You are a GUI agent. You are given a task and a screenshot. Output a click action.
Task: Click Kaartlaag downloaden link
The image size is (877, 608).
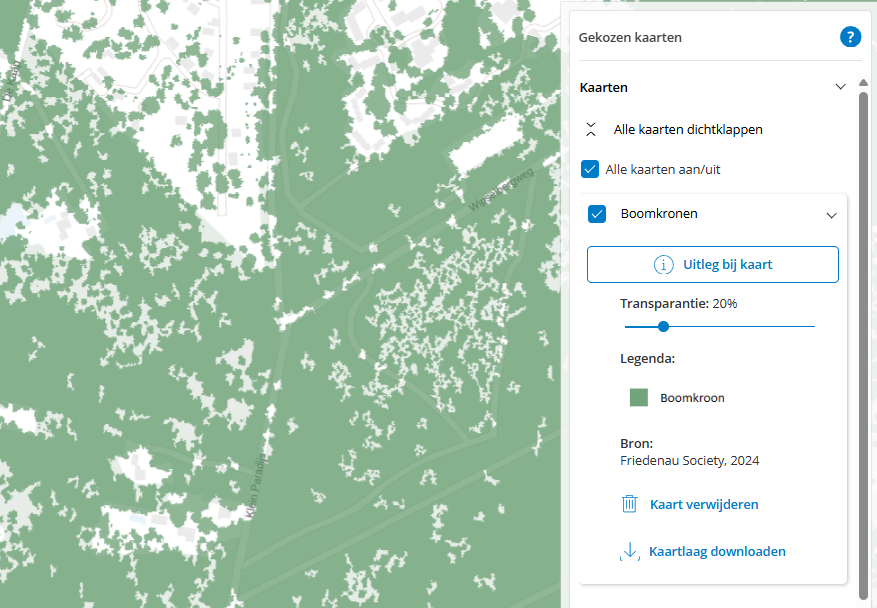point(717,552)
